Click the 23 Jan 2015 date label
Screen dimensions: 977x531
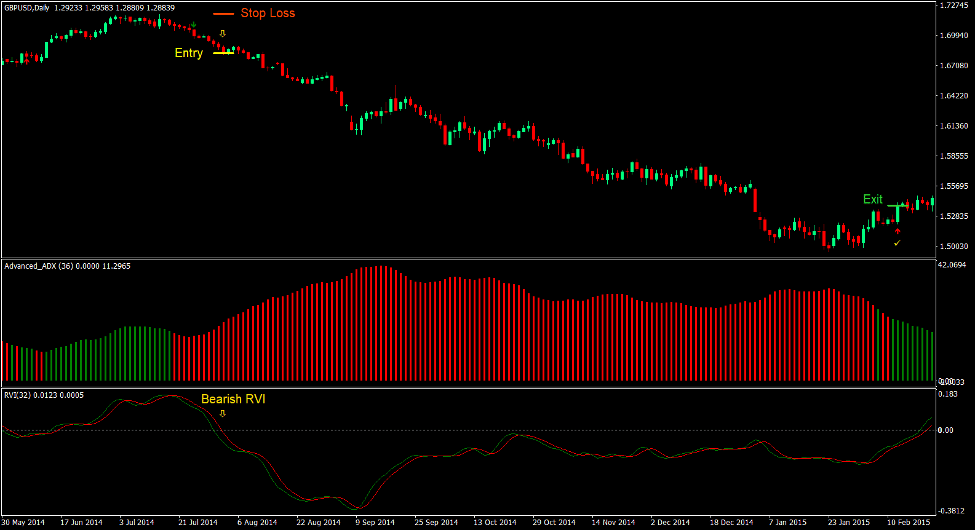click(849, 522)
